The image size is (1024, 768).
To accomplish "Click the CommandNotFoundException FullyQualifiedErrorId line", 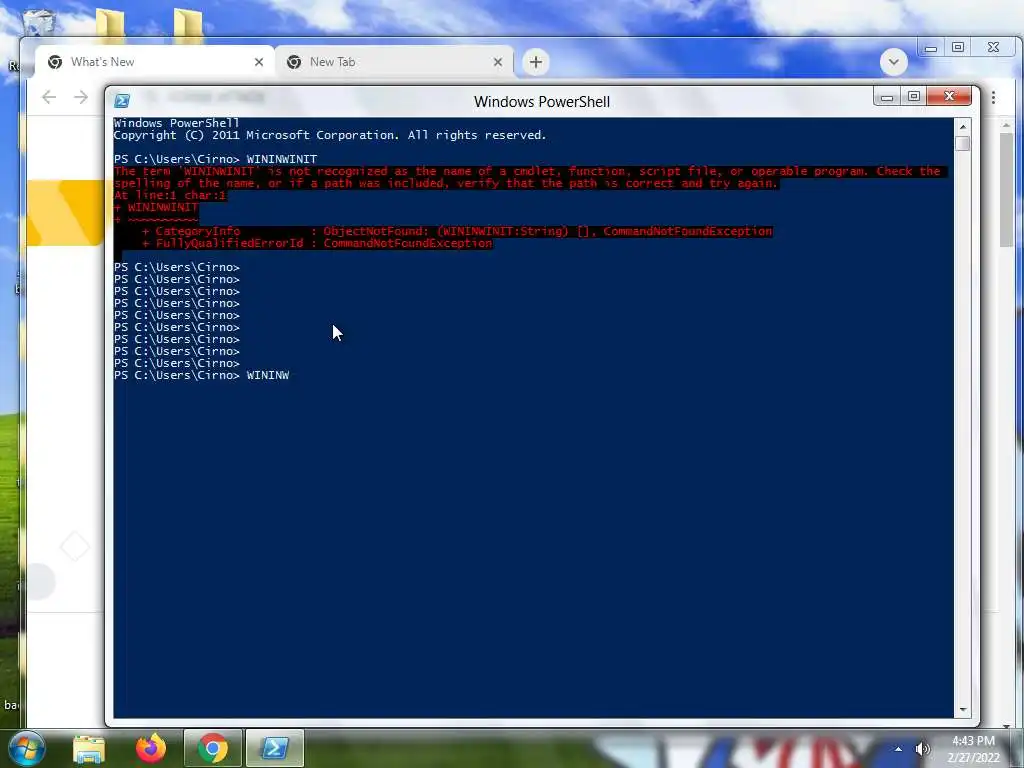I will [x=317, y=244].
